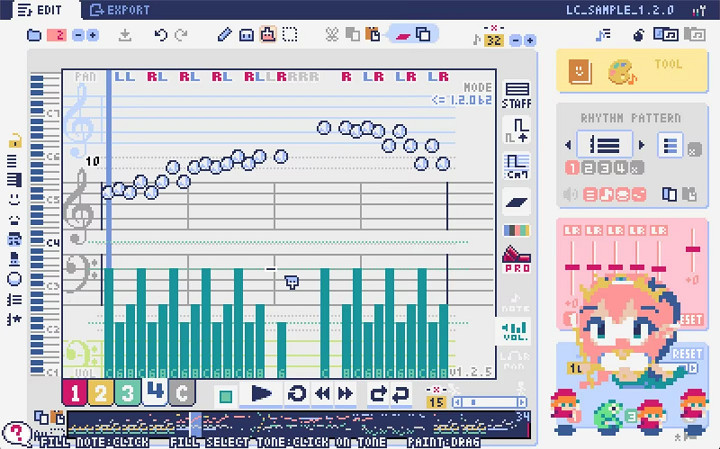Click the blue list button in Rhythm Pattern
The width and height of the screenshot is (720, 449).
670,146
